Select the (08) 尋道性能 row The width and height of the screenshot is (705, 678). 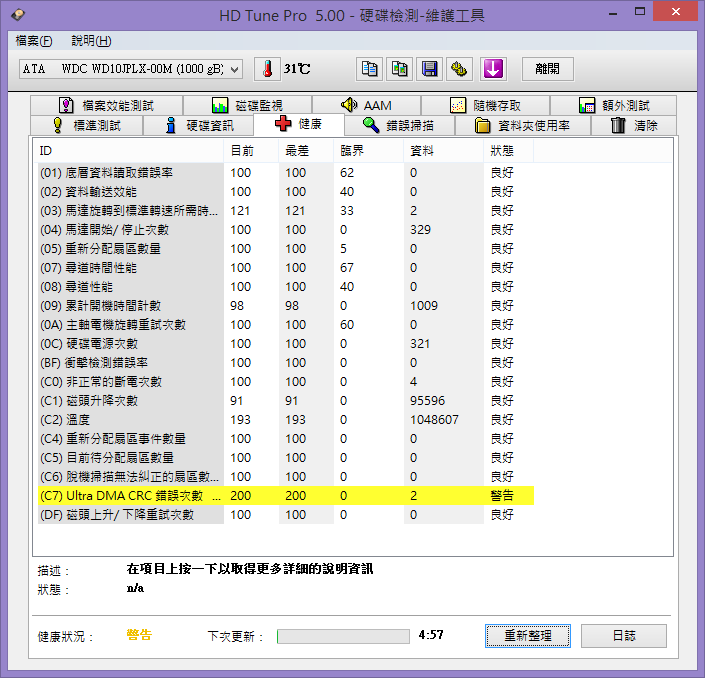pos(286,286)
